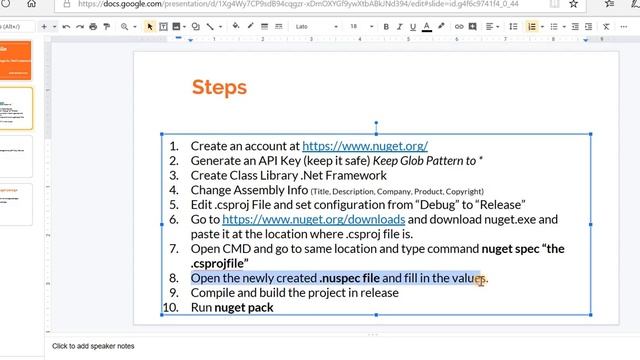Viewport: 640px width, 360px height.
Task: Open the insert image dropdown arrow
Action: (184, 27)
